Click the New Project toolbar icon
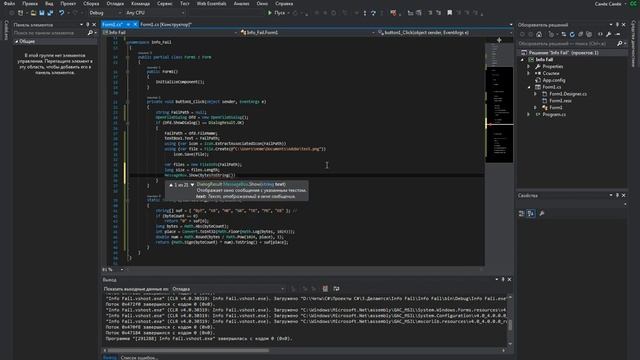This screenshot has width=640, height=360. (20, 13)
